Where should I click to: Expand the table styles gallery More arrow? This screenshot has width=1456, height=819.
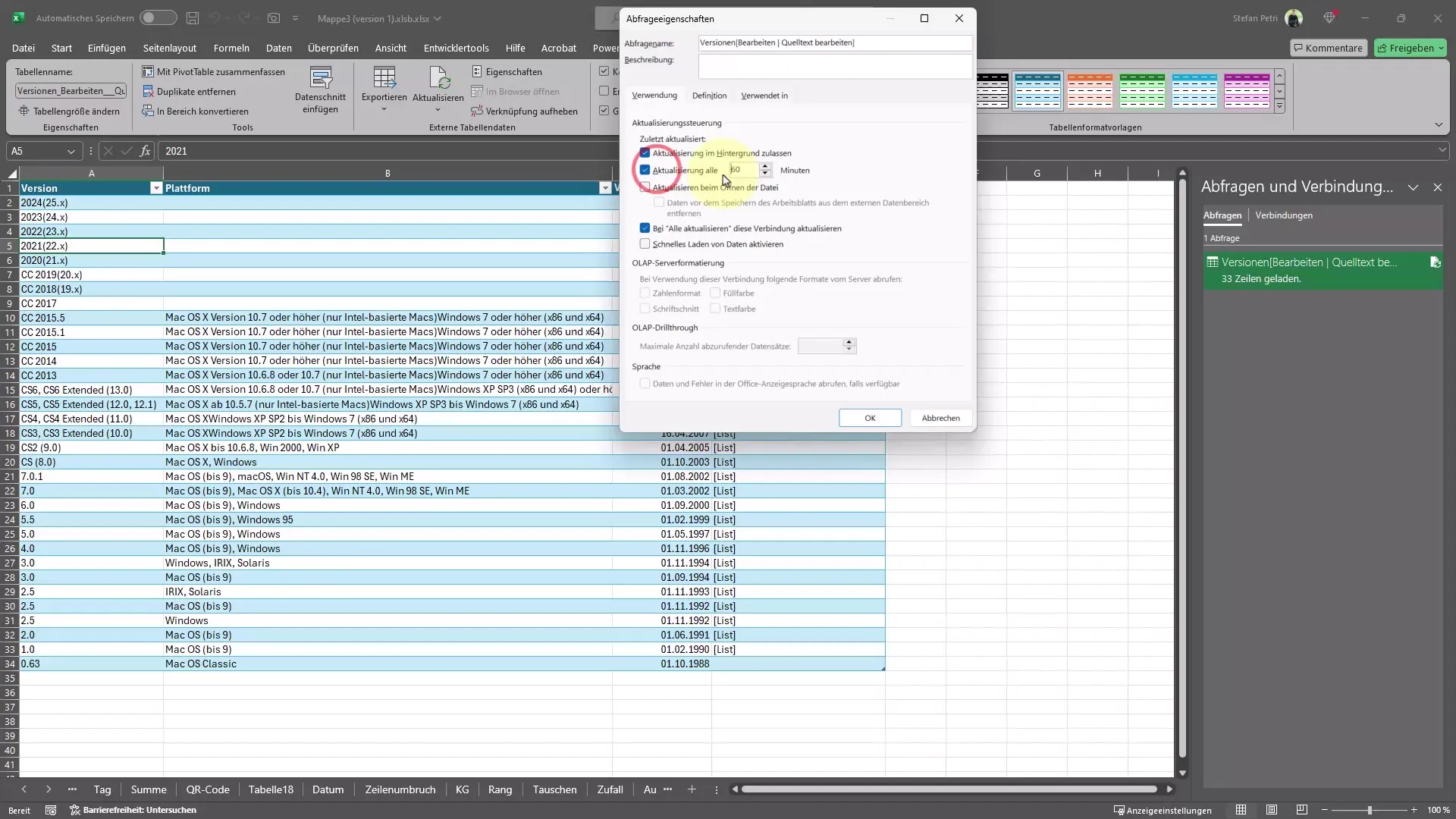1280,107
